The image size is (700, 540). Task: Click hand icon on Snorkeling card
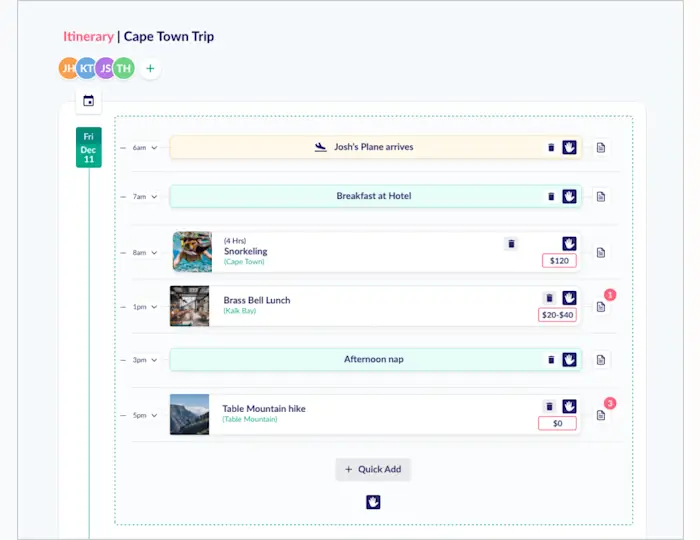coord(569,244)
